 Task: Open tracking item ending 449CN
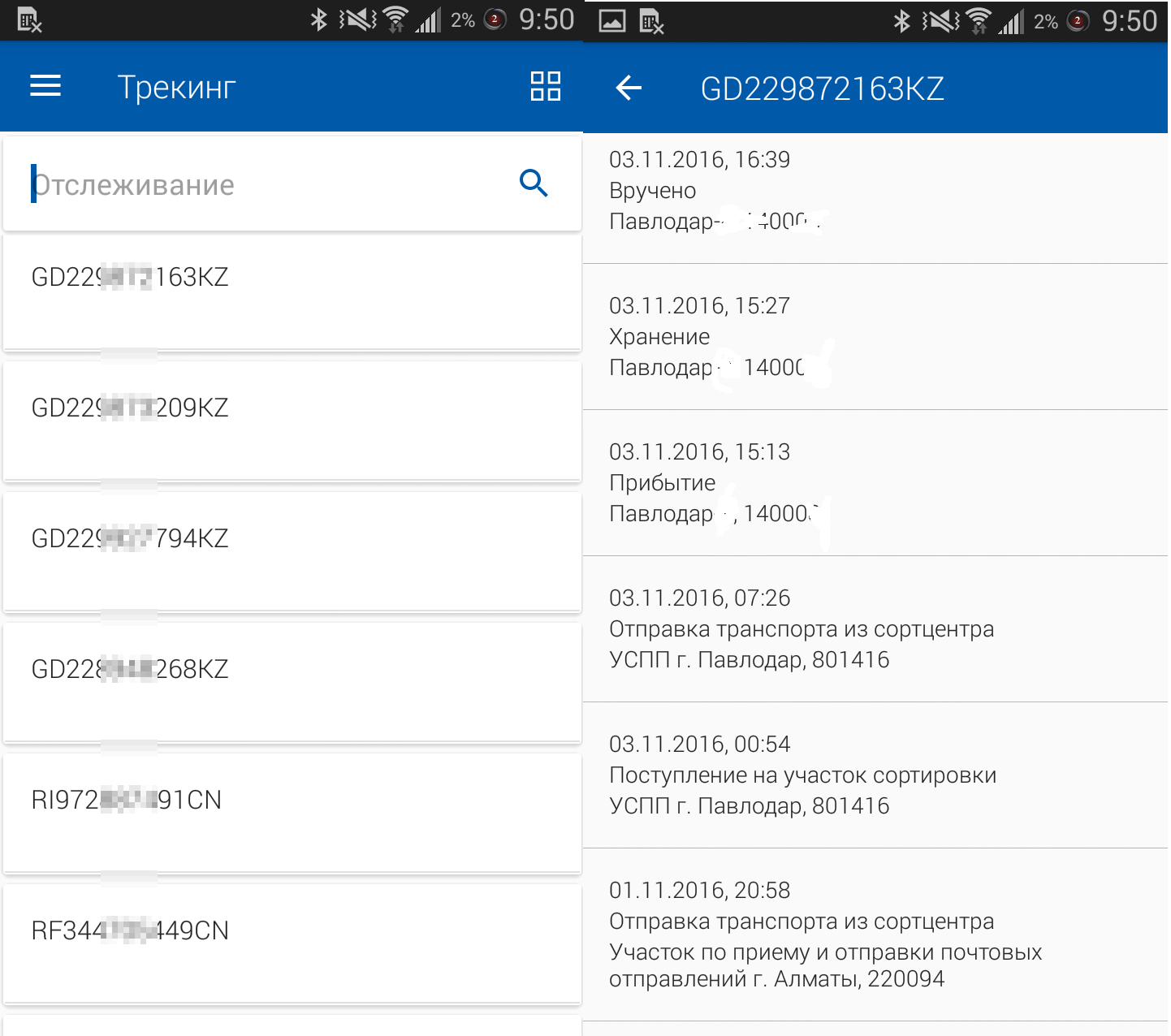click(292, 946)
